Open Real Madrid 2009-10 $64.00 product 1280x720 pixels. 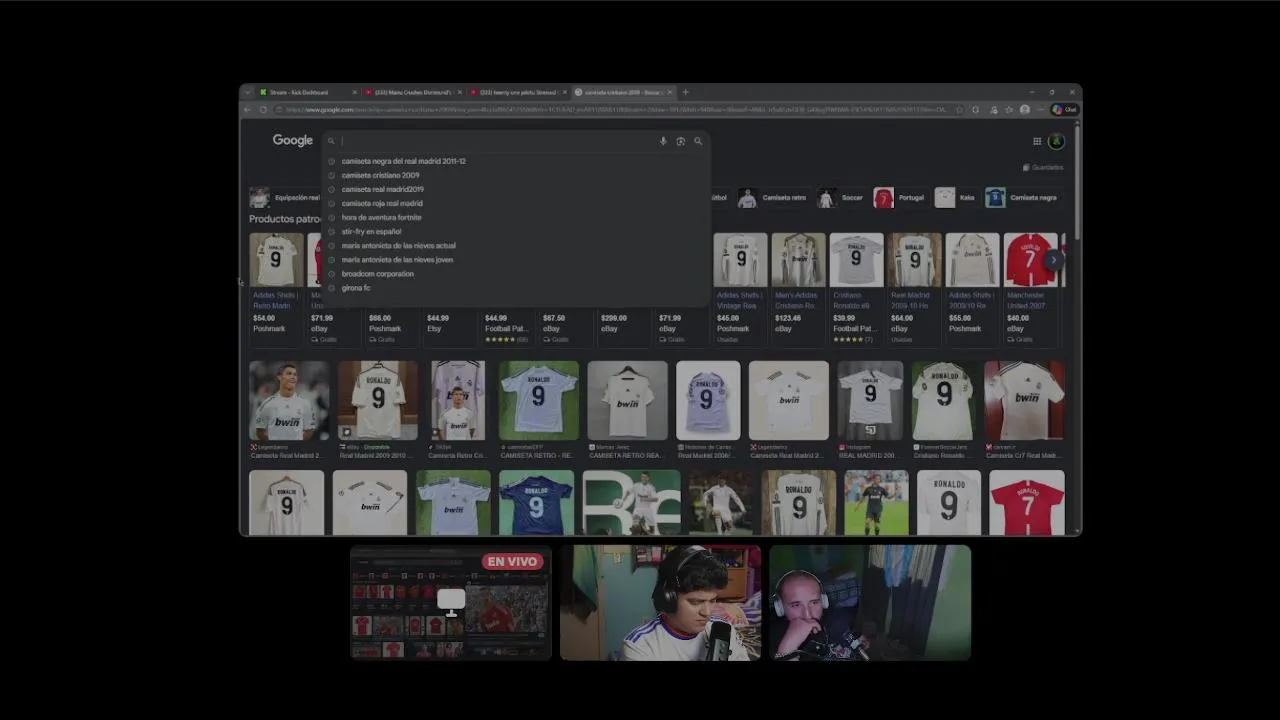coord(914,288)
